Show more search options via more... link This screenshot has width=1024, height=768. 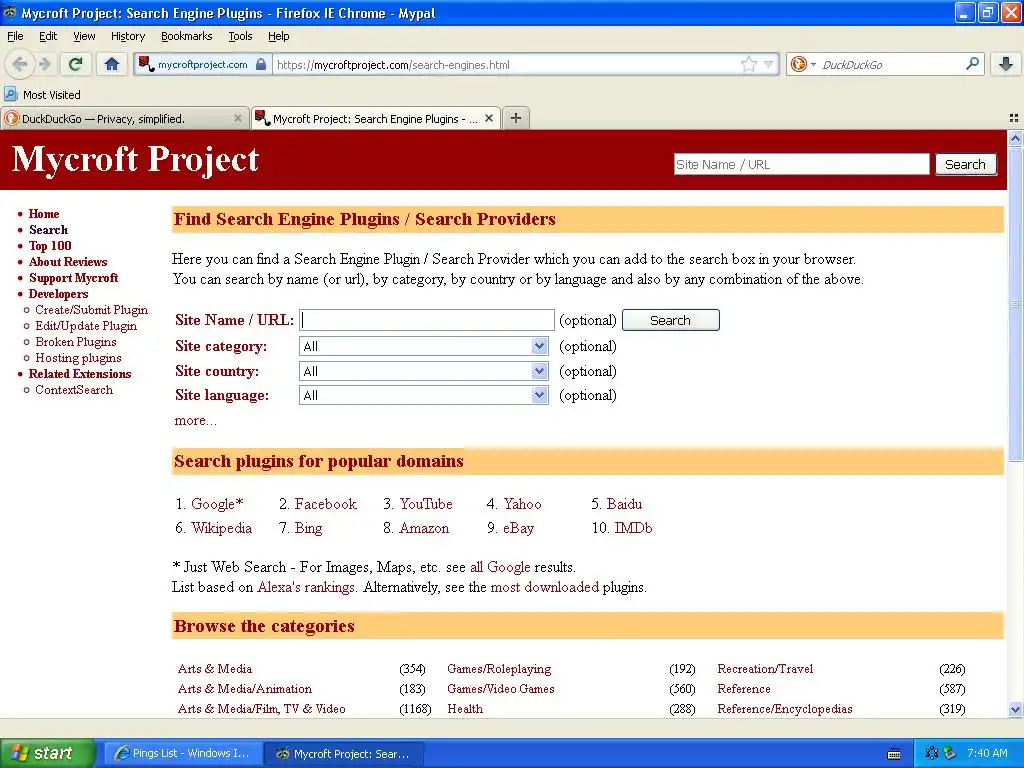pyautogui.click(x=195, y=421)
